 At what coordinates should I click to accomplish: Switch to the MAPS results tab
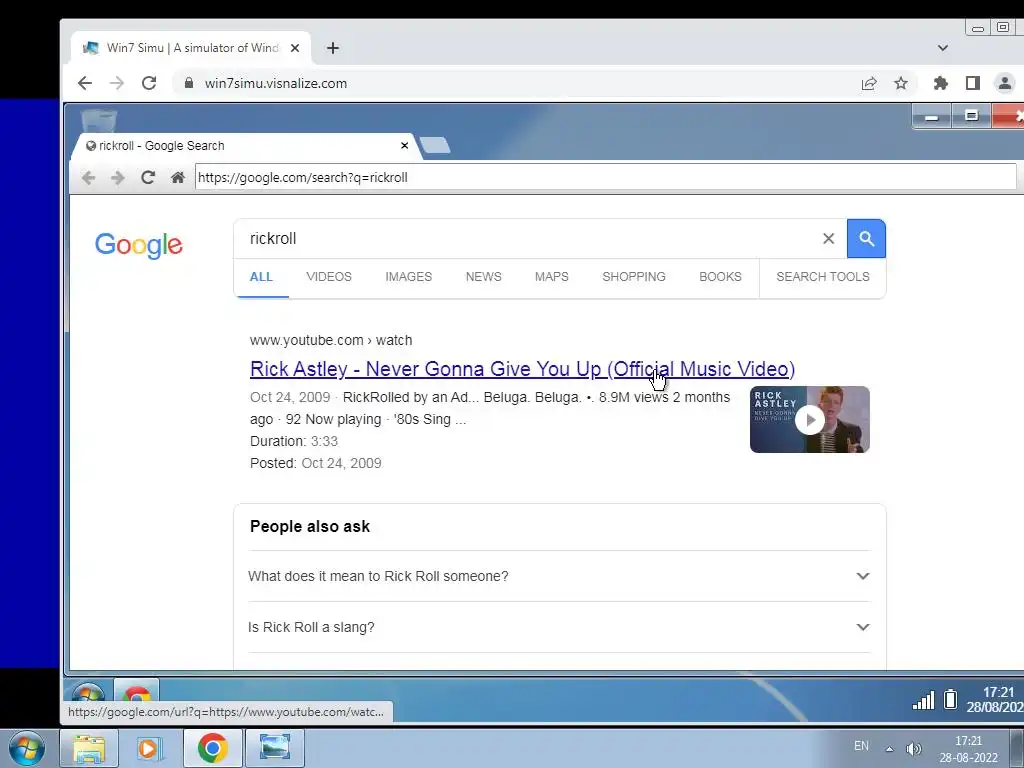[551, 277]
